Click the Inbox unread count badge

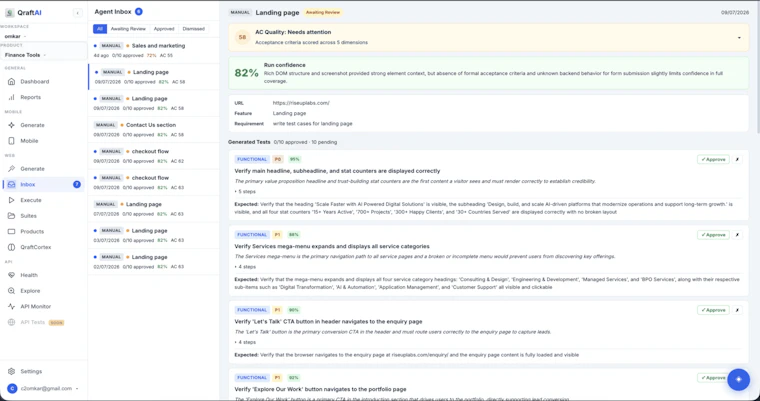pos(77,184)
